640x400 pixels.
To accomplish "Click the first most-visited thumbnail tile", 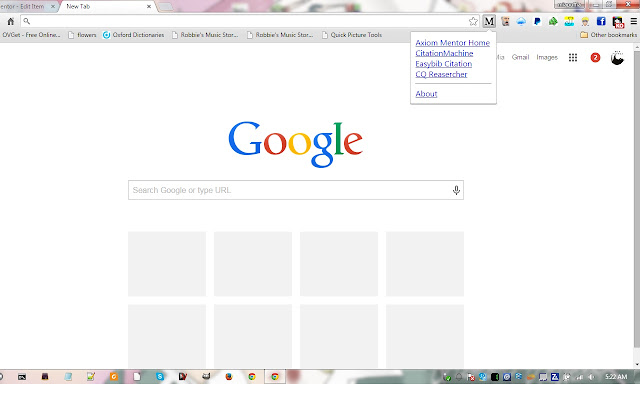I will (x=167, y=264).
